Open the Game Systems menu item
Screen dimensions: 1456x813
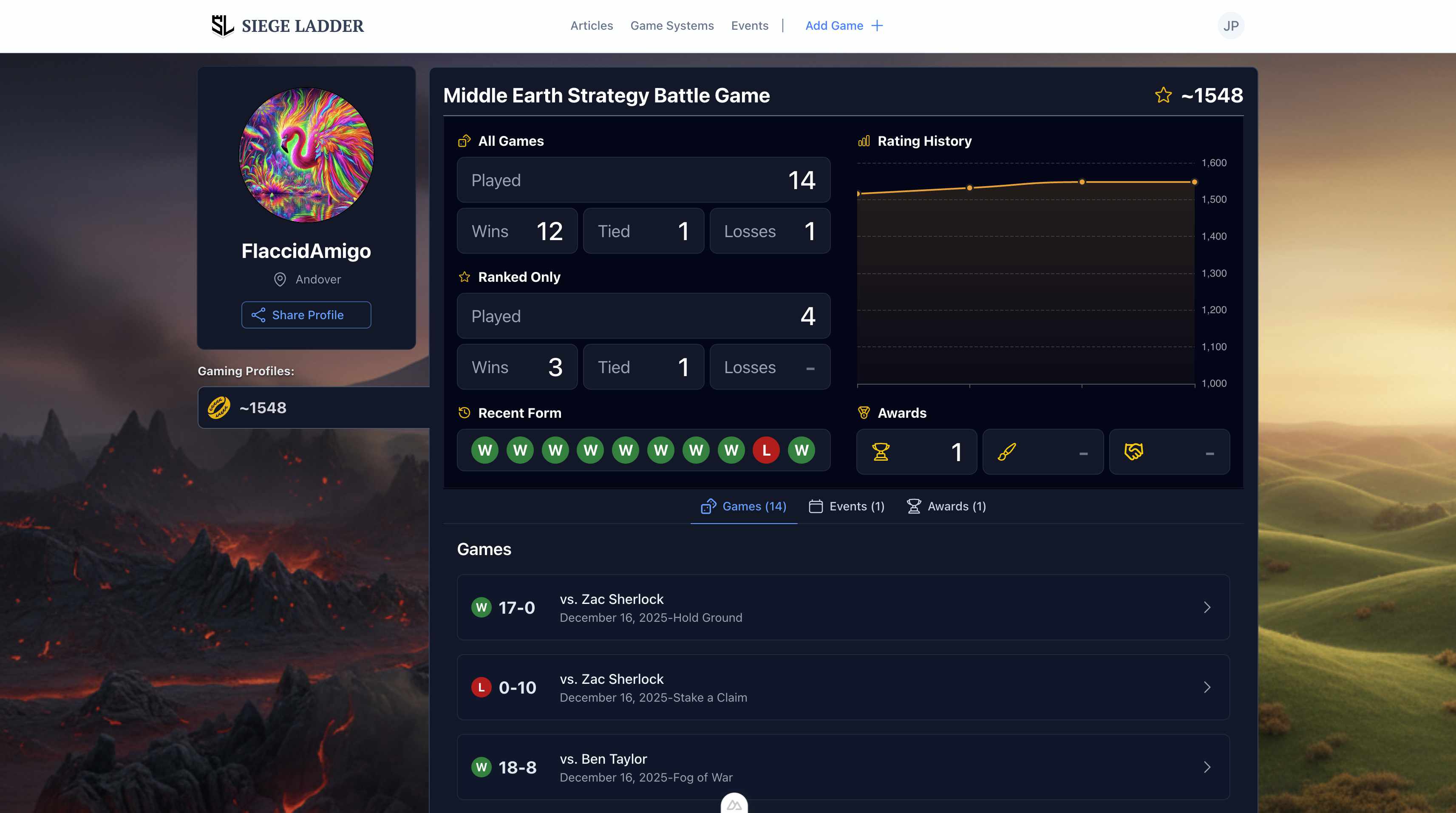(x=671, y=25)
